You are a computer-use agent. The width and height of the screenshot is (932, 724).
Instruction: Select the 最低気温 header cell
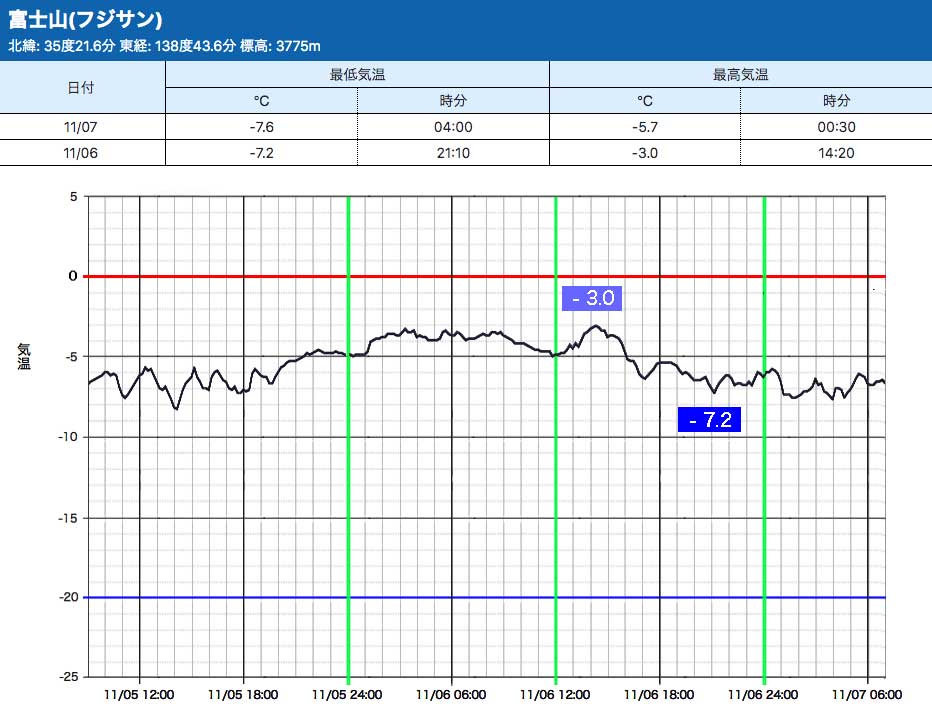tap(357, 74)
